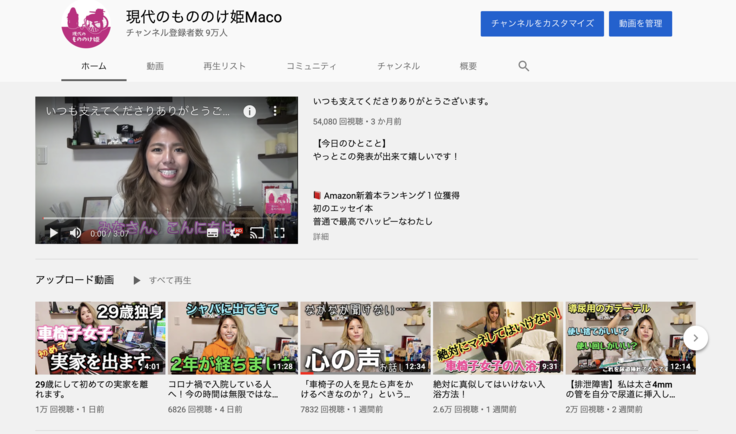Search within the channel using magnifier
The height and width of the screenshot is (434, 736).
click(523, 66)
